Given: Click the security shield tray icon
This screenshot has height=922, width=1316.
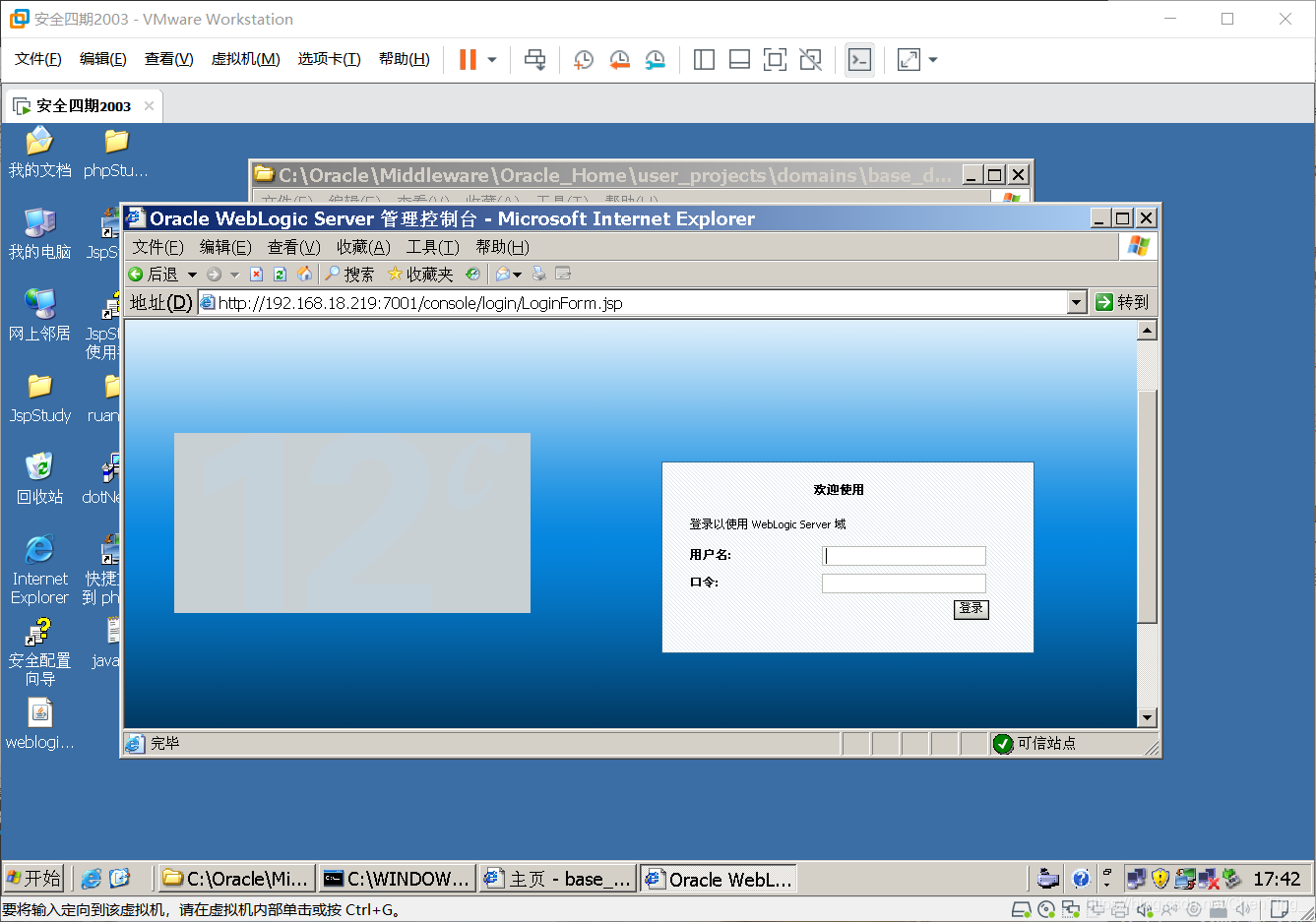Looking at the screenshot, I should tap(1160, 878).
